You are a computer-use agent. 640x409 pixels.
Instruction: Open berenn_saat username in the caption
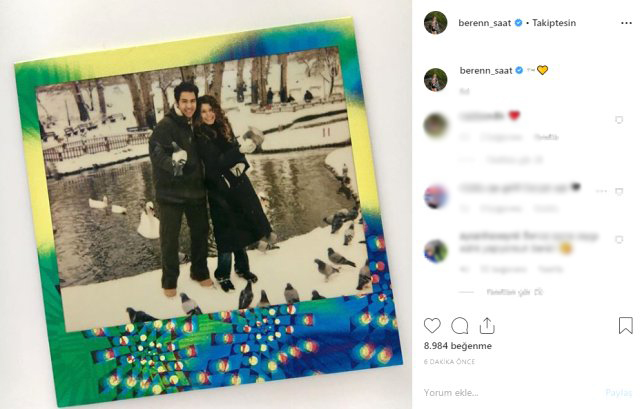click(x=486, y=71)
